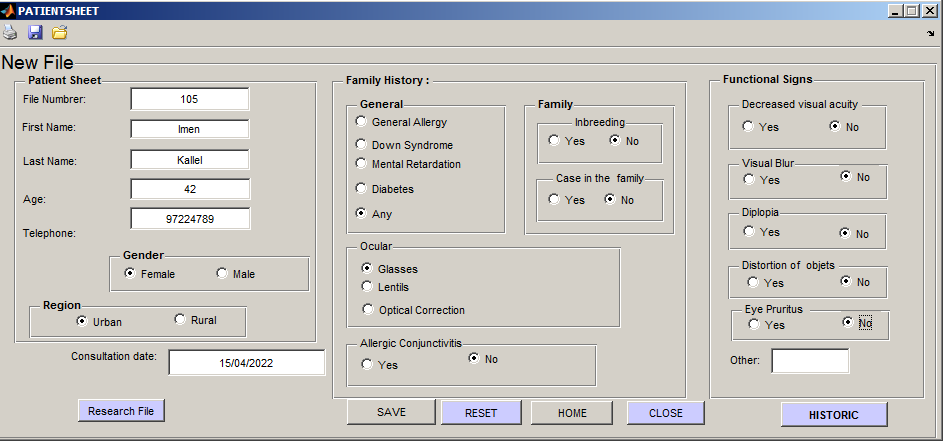Choose Yes for Diplopia
Viewport: 943px width, 441px height.
(748, 232)
